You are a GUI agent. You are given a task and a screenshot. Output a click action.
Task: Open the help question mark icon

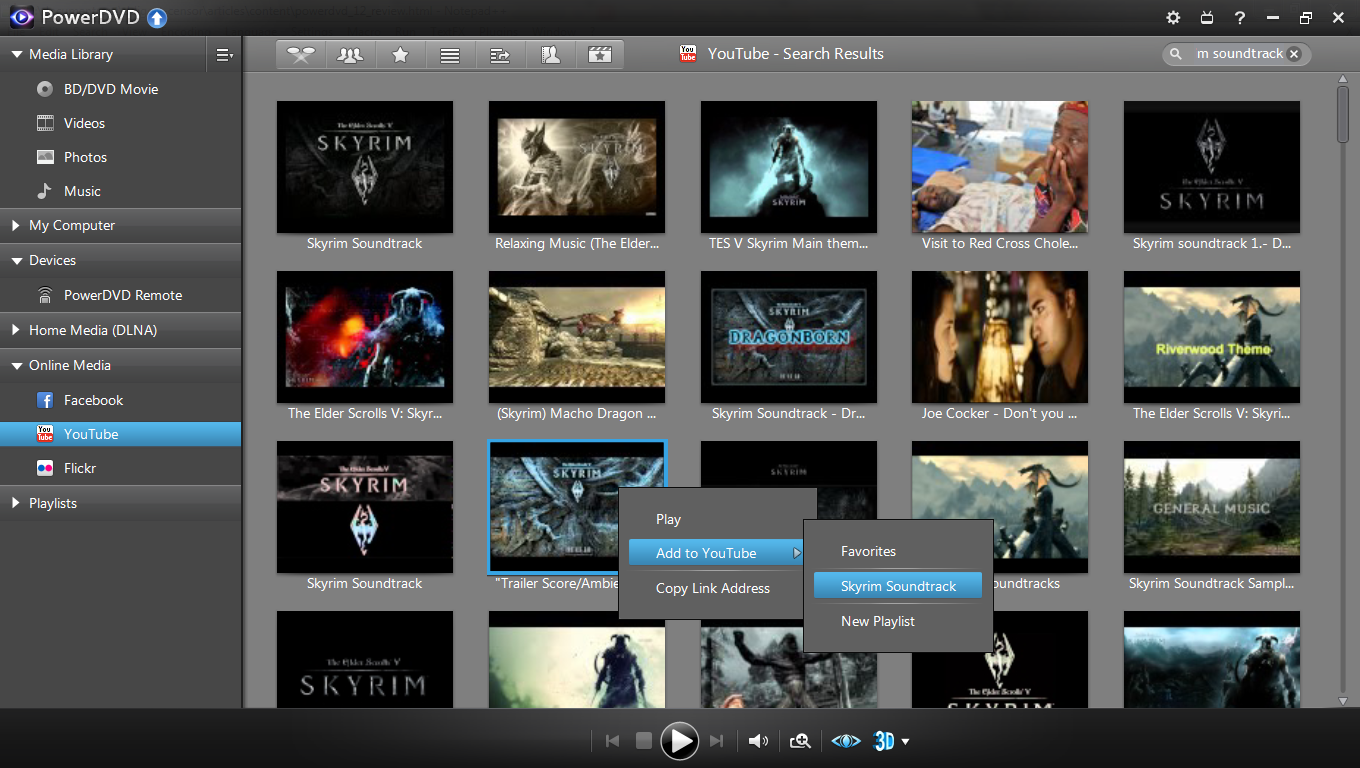click(1239, 18)
